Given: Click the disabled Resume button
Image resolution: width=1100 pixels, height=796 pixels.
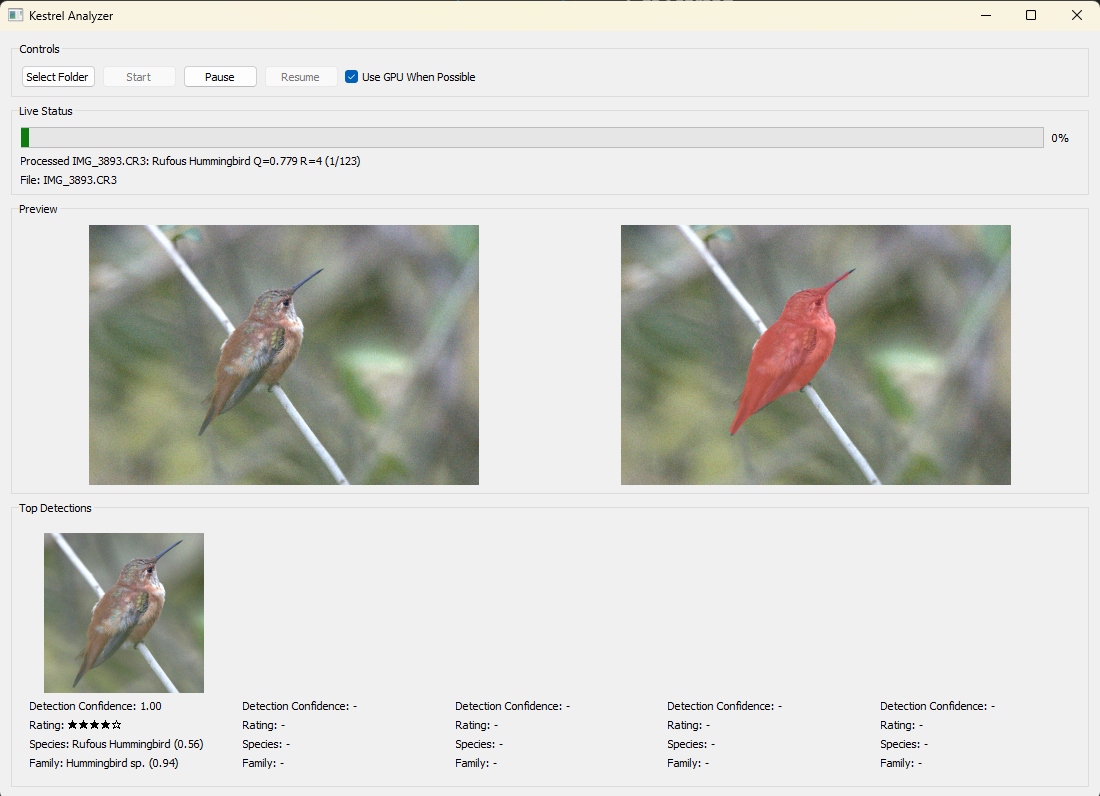Looking at the screenshot, I should [301, 76].
